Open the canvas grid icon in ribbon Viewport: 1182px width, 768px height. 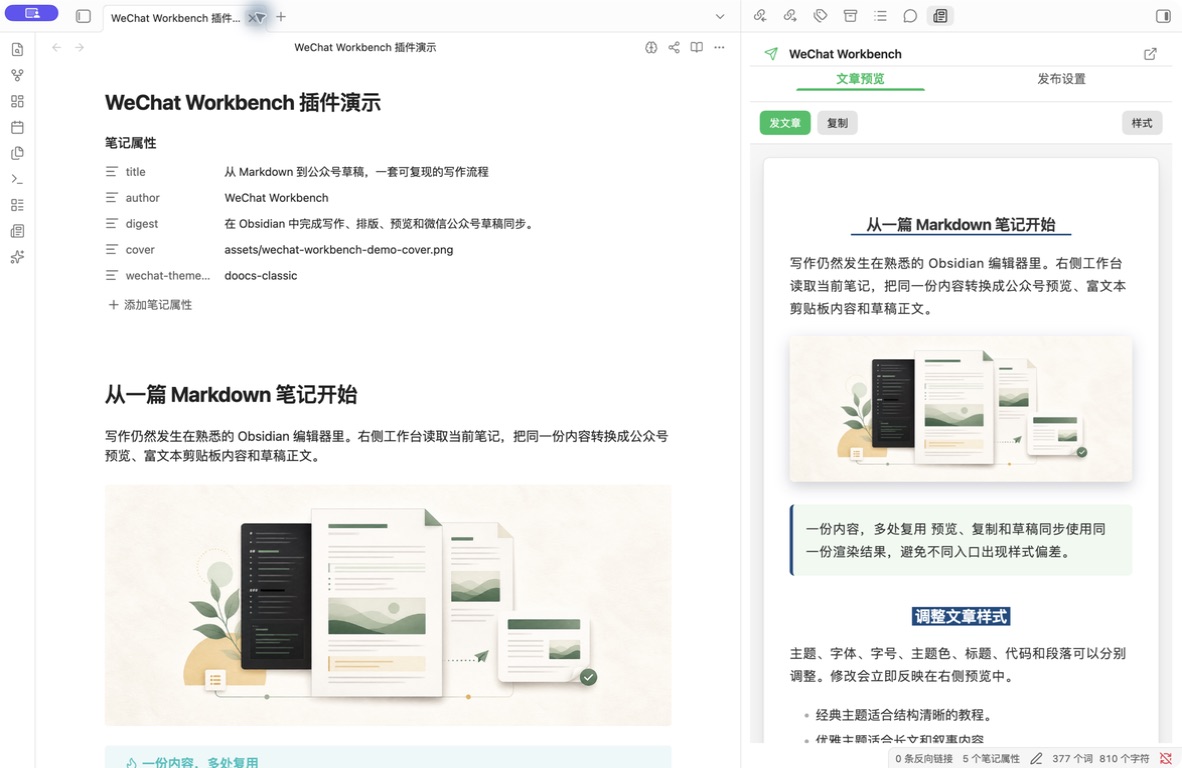tap(17, 101)
